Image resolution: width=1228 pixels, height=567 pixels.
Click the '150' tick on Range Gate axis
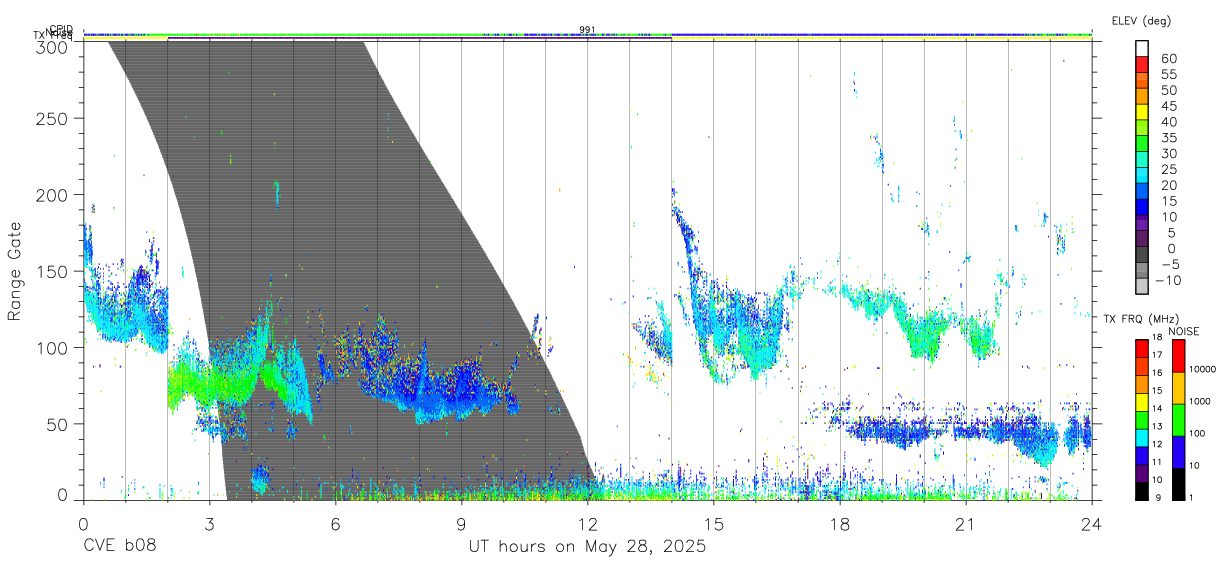[52, 271]
